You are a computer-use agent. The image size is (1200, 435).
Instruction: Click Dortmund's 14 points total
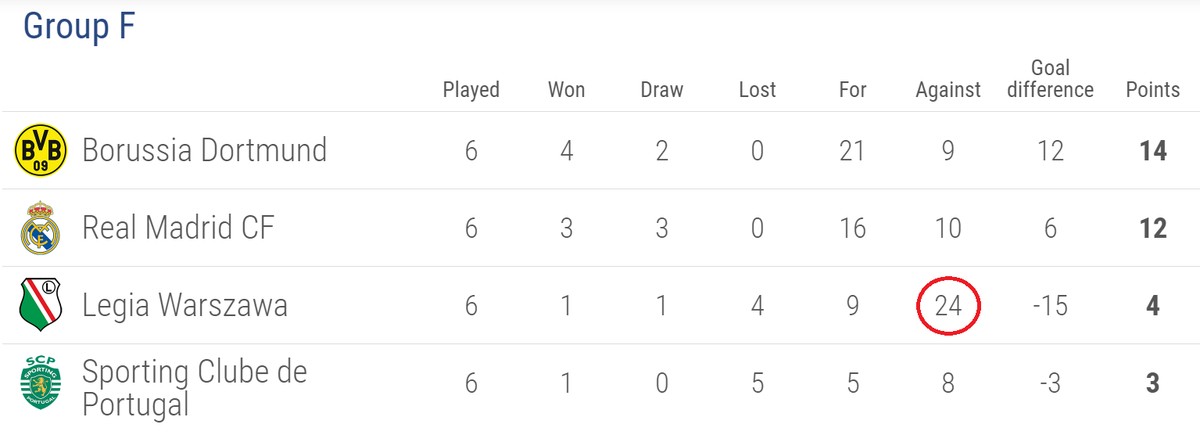point(1153,151)
